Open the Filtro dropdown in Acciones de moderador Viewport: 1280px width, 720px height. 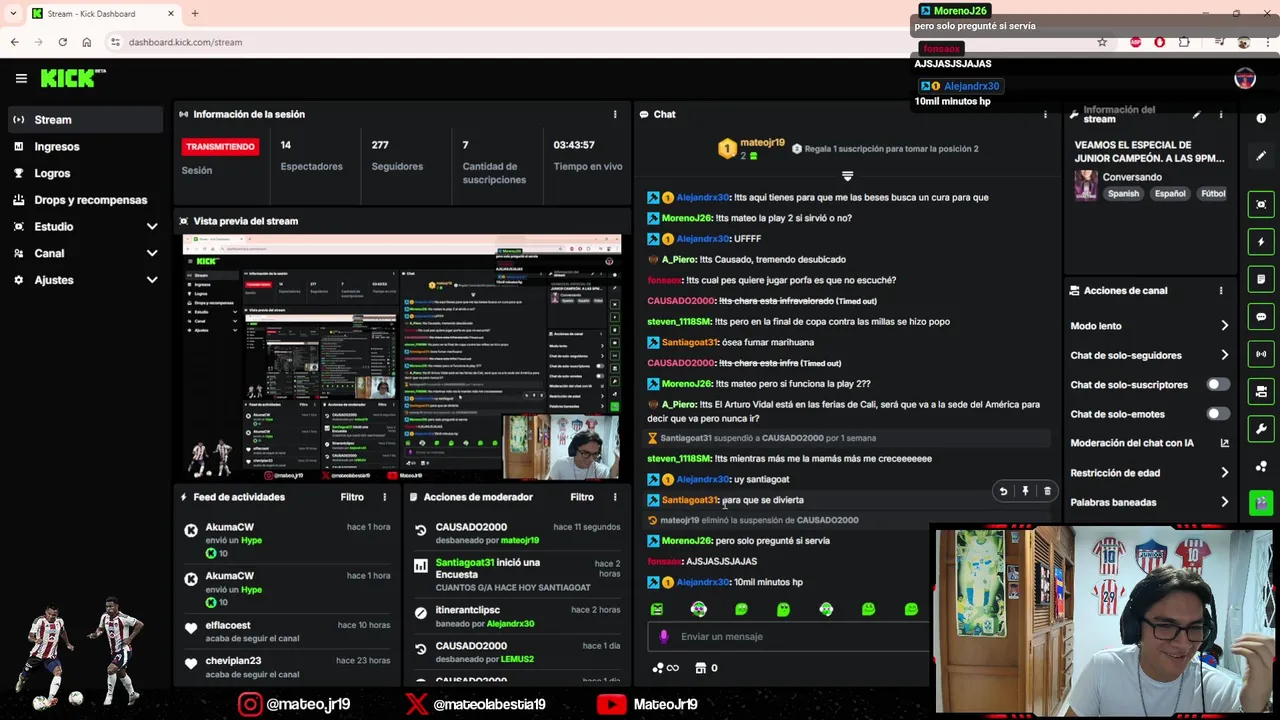pos(582,497)
